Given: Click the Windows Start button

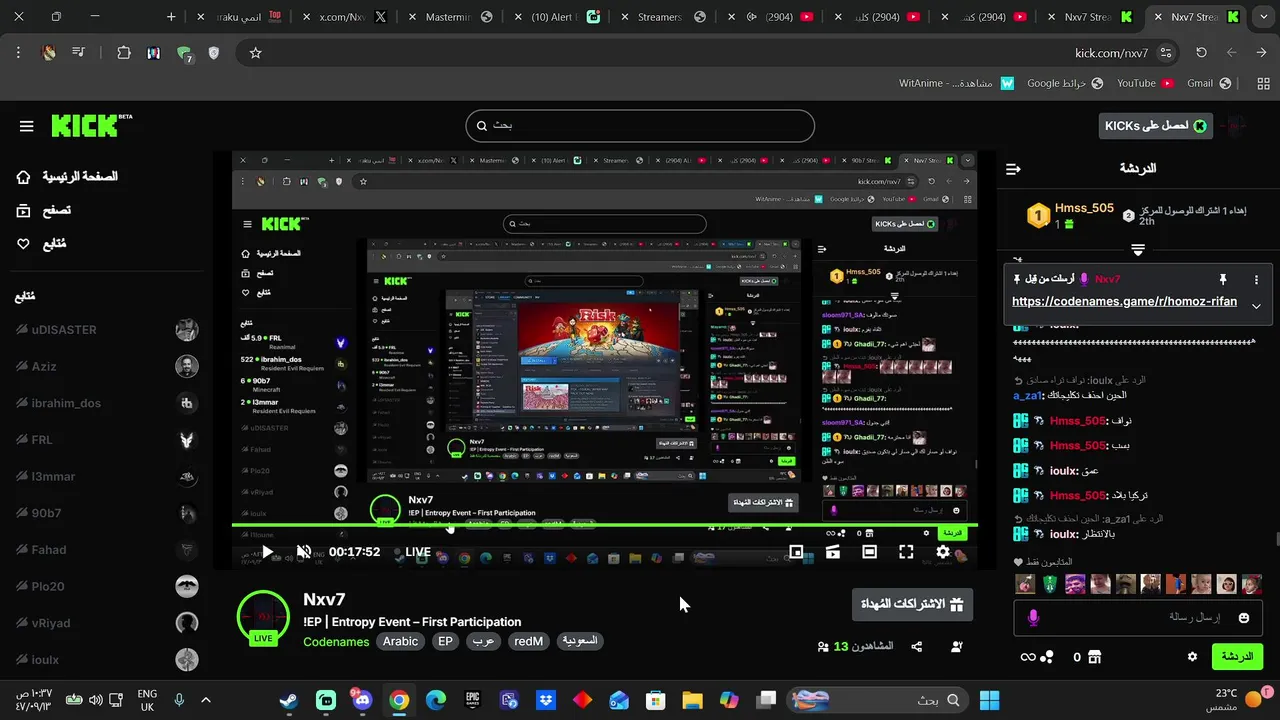Looking at the screenshot, I should pos(989,700).
